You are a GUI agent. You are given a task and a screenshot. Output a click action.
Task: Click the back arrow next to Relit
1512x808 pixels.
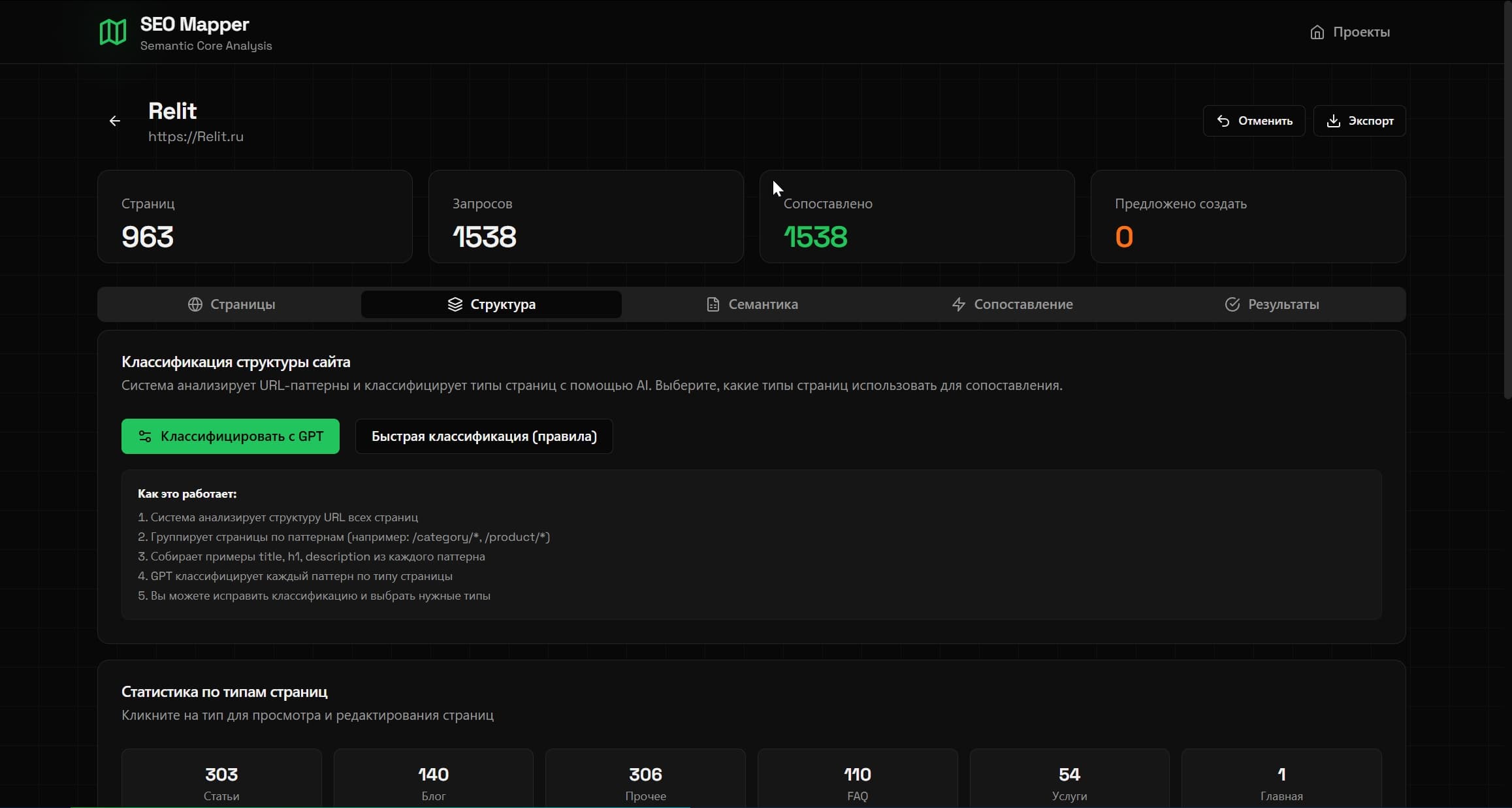pos(115,121)
